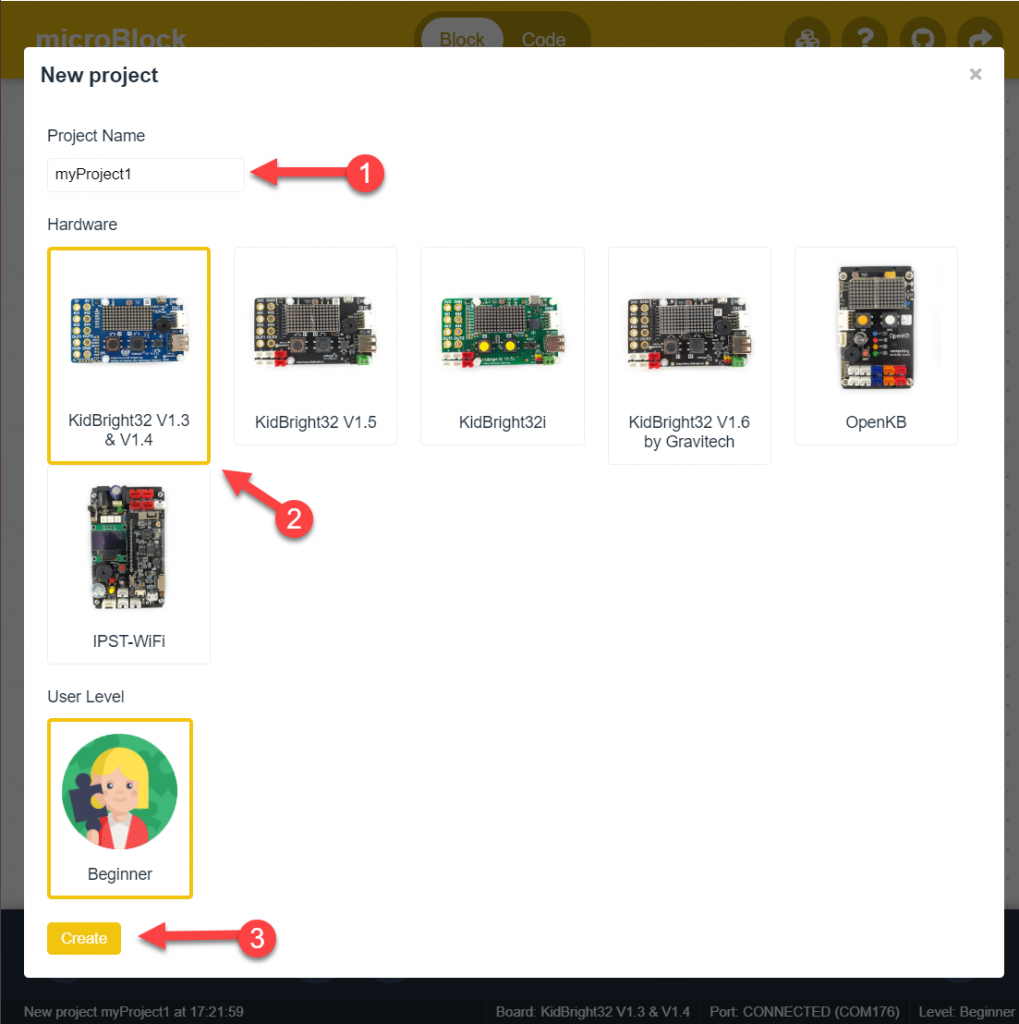Viewport: 1019px width, 1024px height.
Task: Click the Create button
Action: 84,938
